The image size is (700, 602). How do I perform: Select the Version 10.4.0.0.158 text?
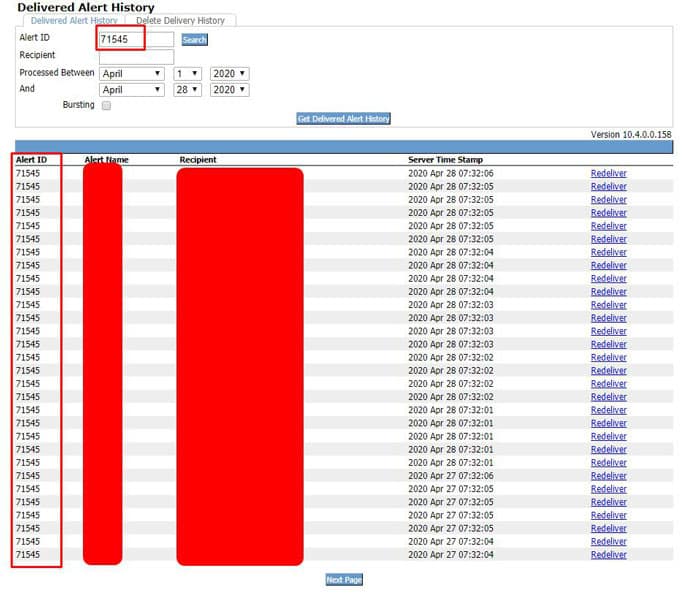point(631,134)
